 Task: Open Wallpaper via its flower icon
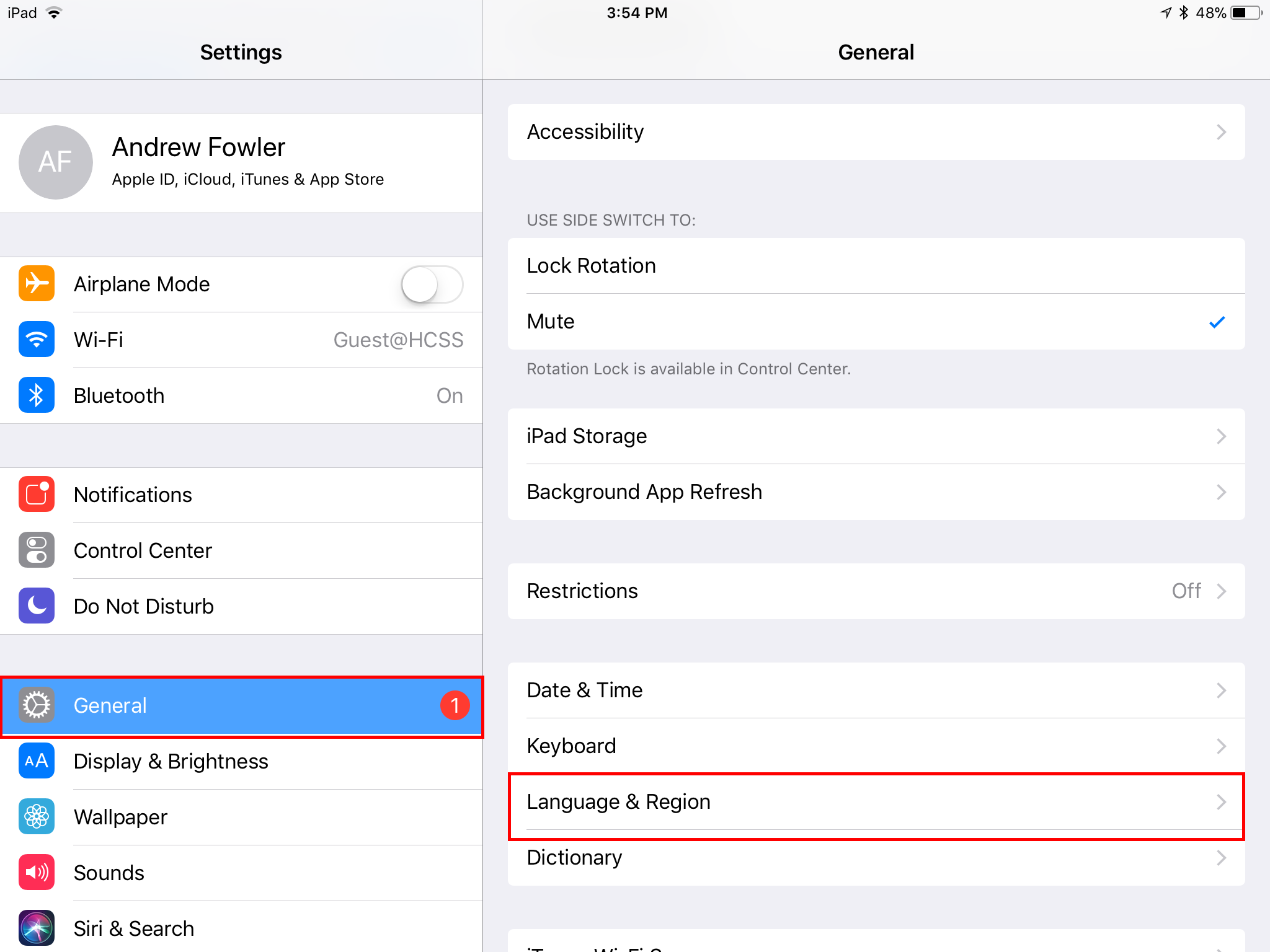click(37, 817)
